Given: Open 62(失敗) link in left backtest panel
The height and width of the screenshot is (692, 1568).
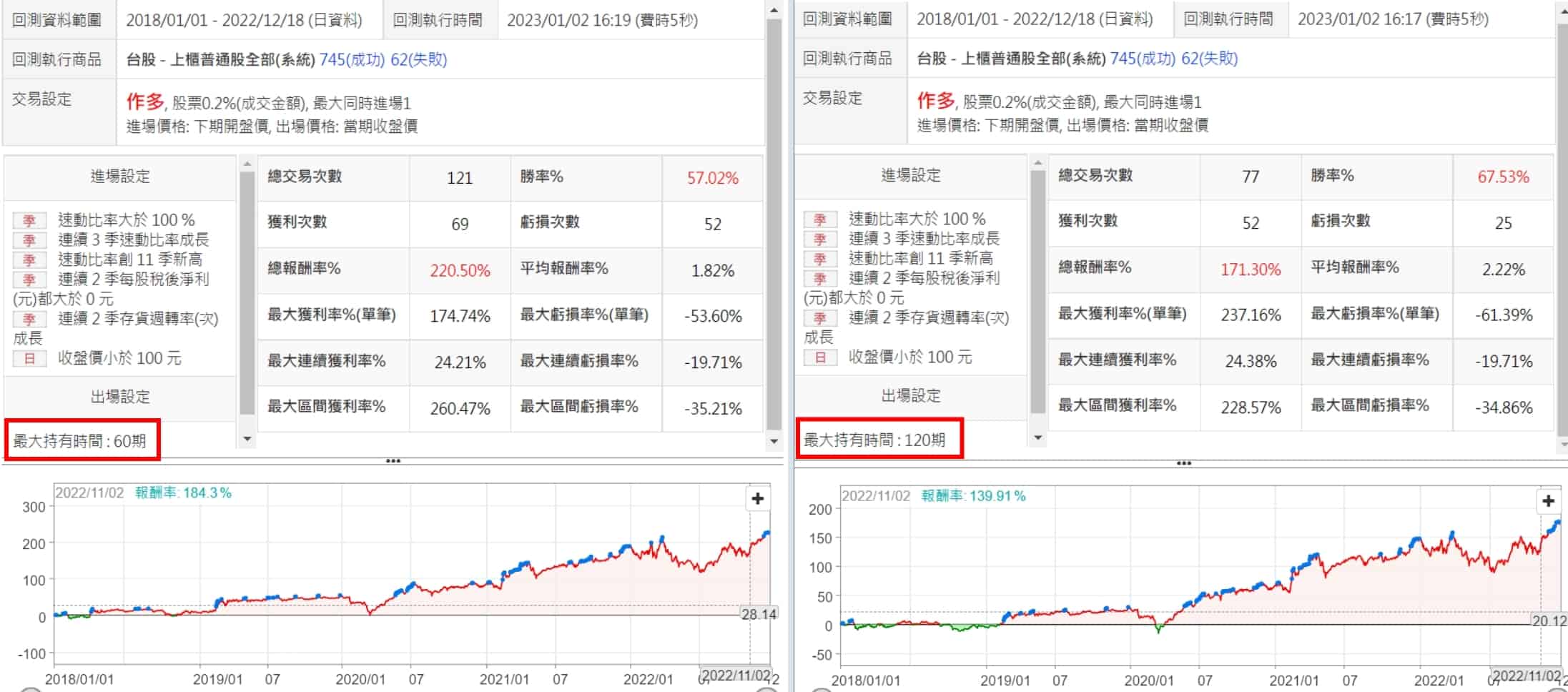Looking at the screenshot, I should (x=418, y=59).
